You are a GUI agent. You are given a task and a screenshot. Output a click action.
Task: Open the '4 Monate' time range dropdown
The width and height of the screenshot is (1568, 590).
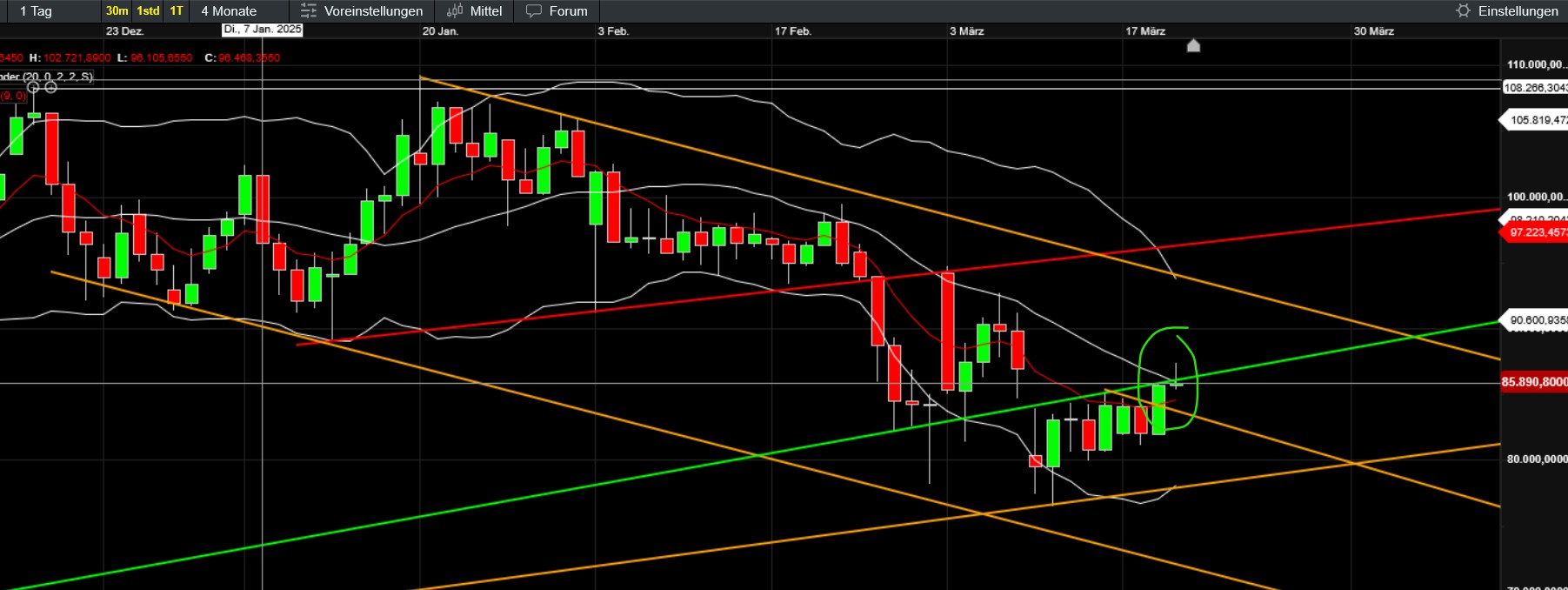(239, 11)
